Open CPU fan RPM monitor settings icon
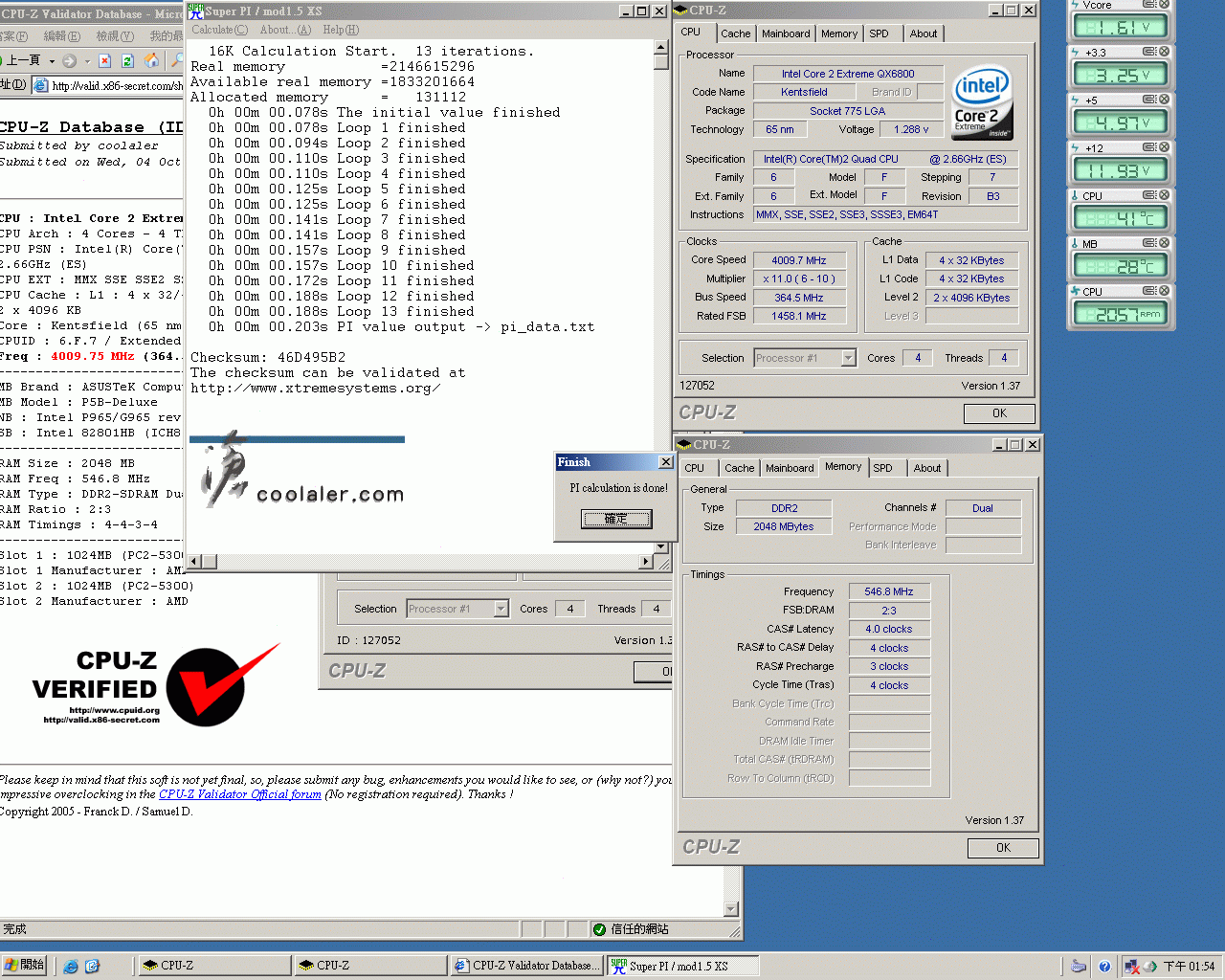1225x980 pixels. pyautogui.click(x=1150, y=291)
